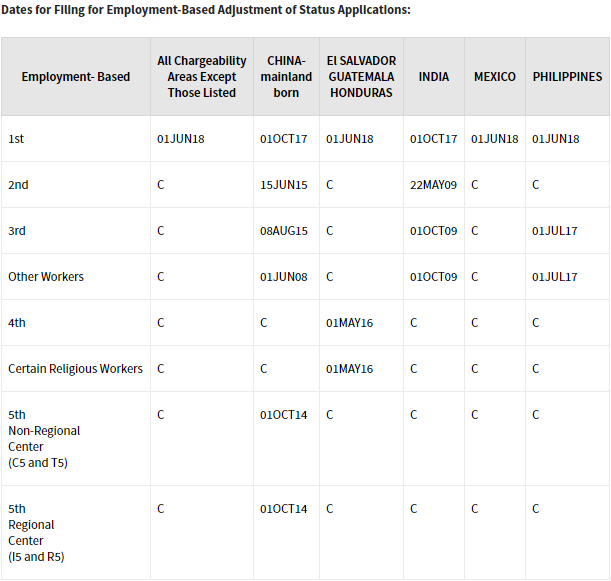
Task: Click the PHILIPPINES column header
Action: pos(567,77)
